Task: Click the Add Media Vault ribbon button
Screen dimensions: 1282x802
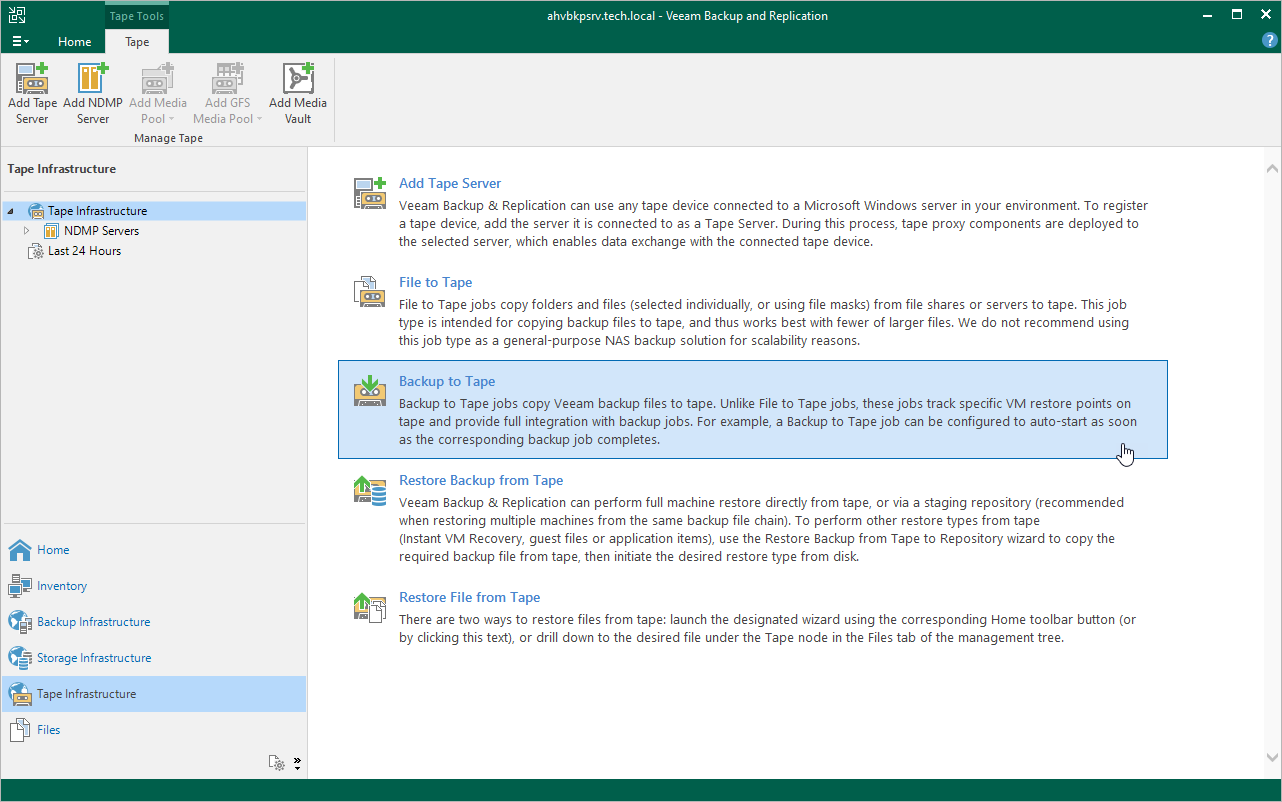Action: pos(298,93)
